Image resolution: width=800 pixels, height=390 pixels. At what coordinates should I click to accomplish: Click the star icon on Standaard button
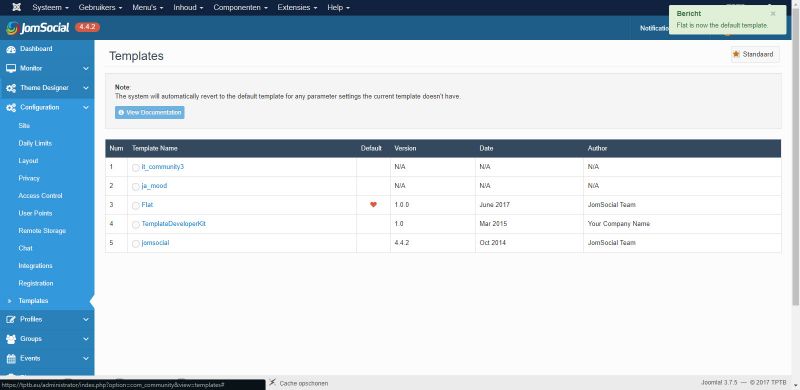click(736, 54)
